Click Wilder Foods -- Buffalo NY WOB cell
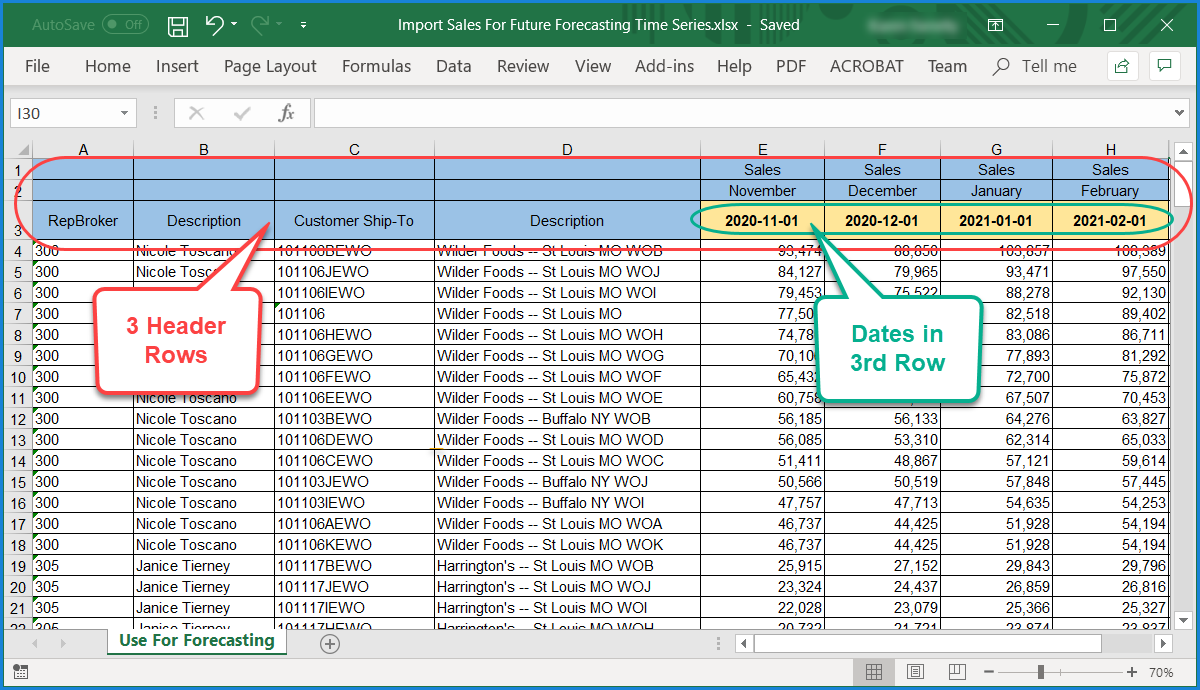Image resolution: width=1200 pixels, height=690 pixels. [x=567, y=419]
